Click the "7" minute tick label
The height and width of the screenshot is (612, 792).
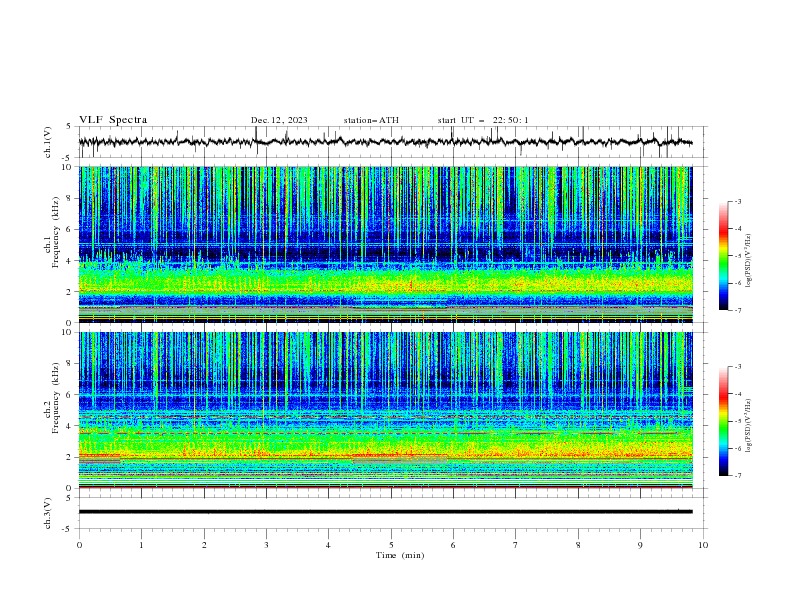click(x=516, y=545)
